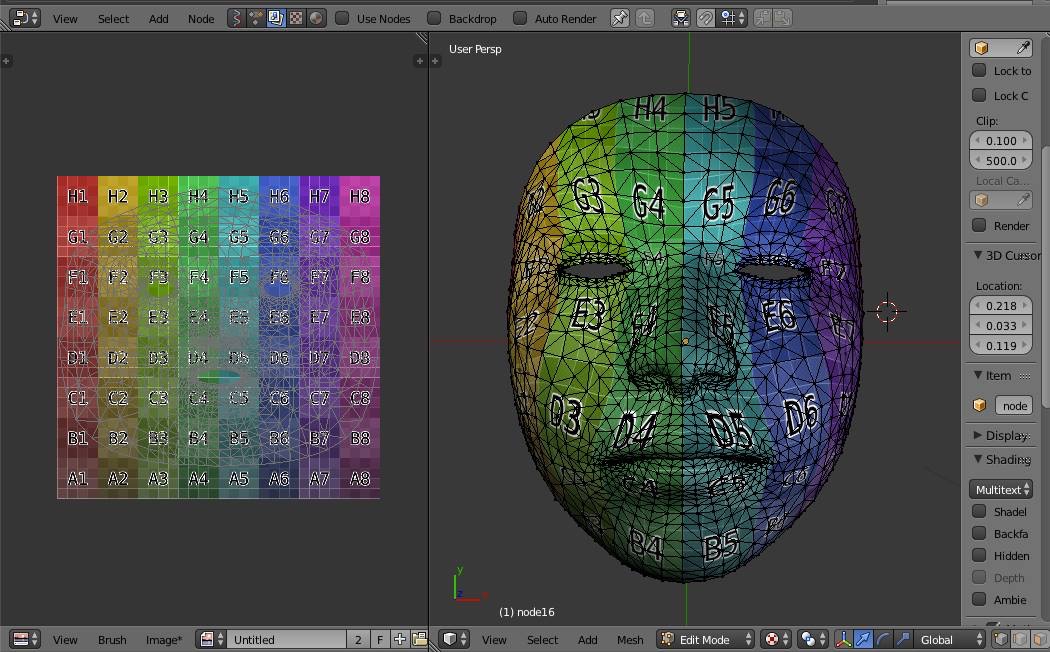The width and height of the screenshot is (1050, 652).
Task: Click the image user count 2 button
Action: pyautogui.click(x=358, y=639)
